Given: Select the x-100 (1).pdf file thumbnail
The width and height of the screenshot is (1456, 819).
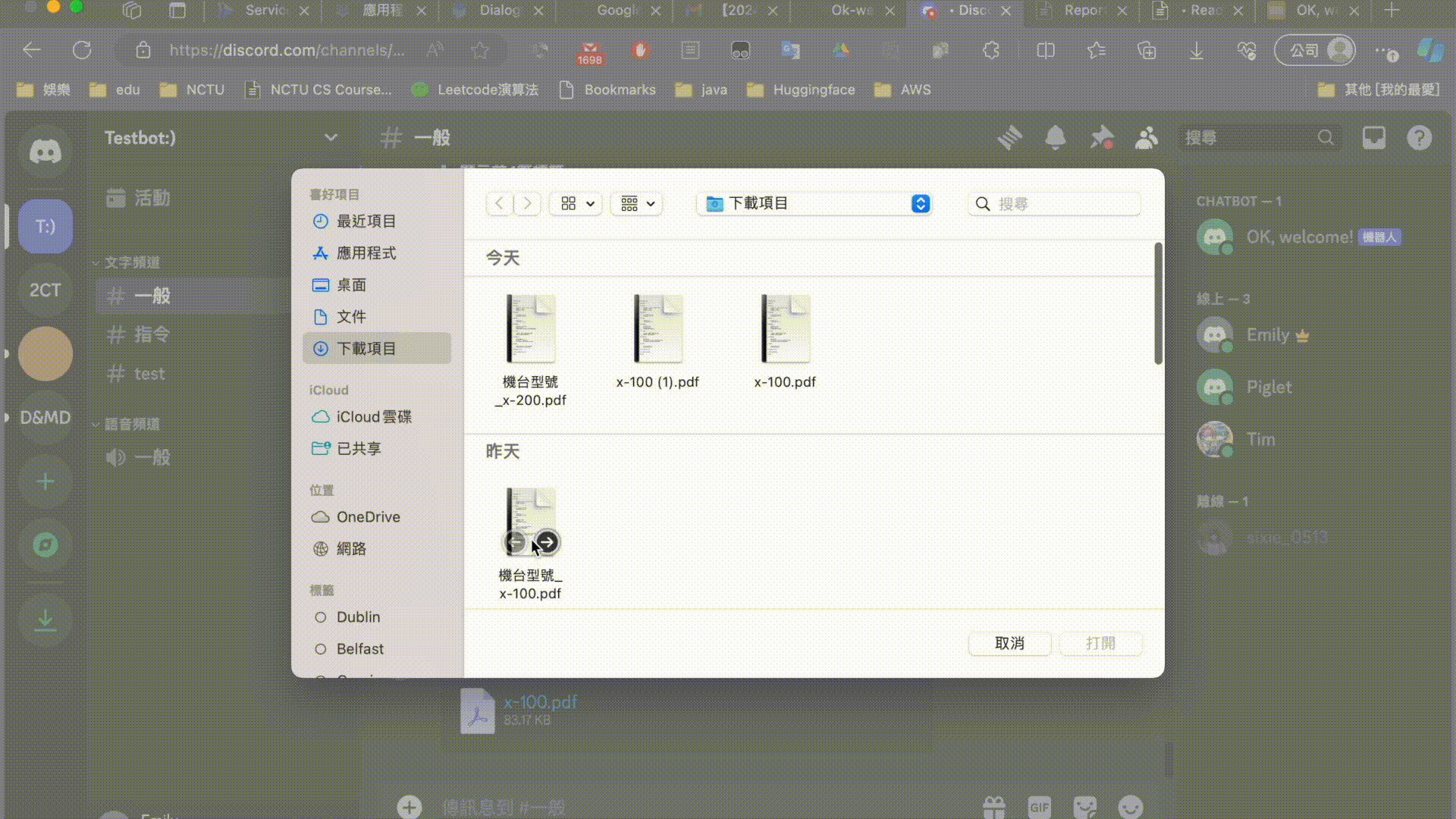Looking at the screenshot, I should point(657,330).
